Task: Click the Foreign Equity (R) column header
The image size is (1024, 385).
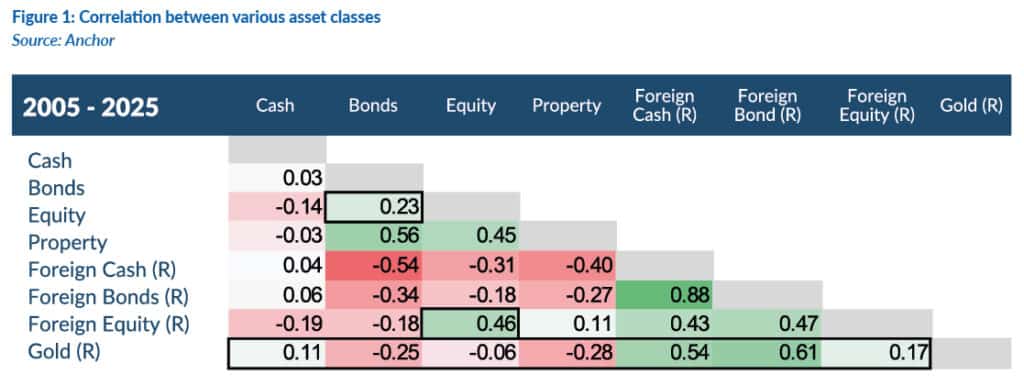Action: (876, 106)
